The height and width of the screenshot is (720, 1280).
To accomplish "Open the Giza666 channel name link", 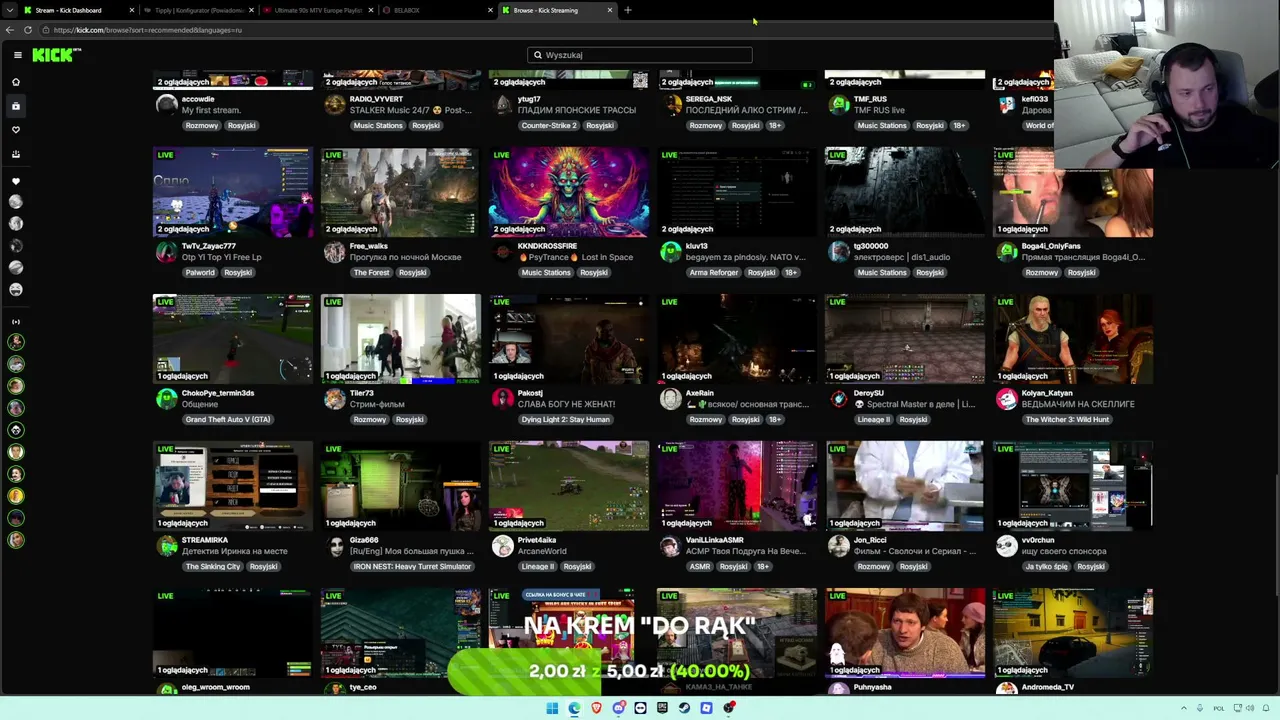I will pyautogui.click(x=364, y=540).
